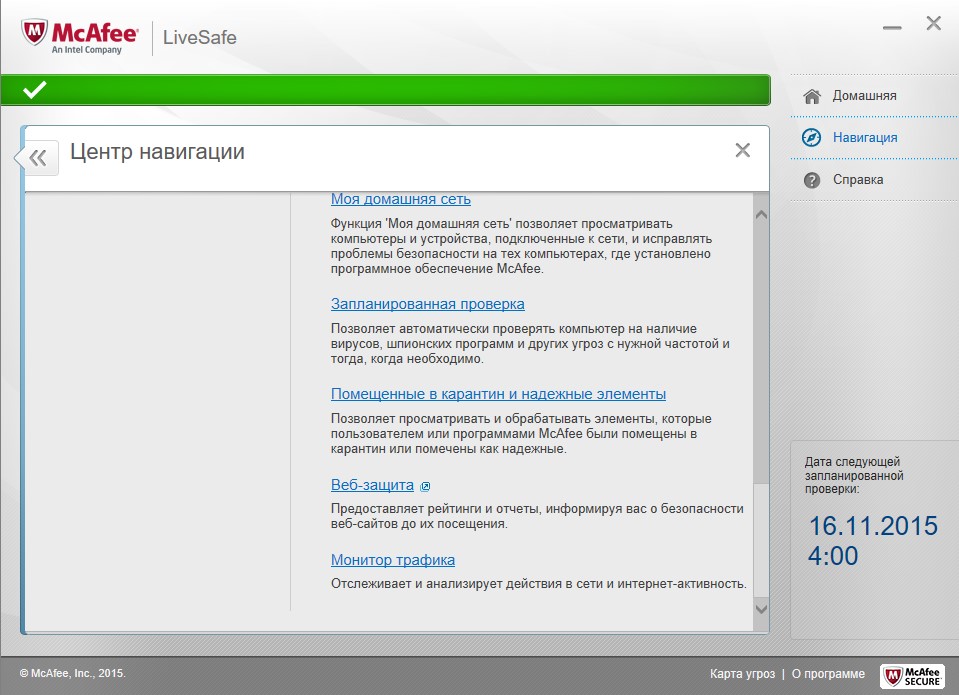Open the О программе link
The height and width of the screenshot is (695, 959).
click(x=828, y=674)
